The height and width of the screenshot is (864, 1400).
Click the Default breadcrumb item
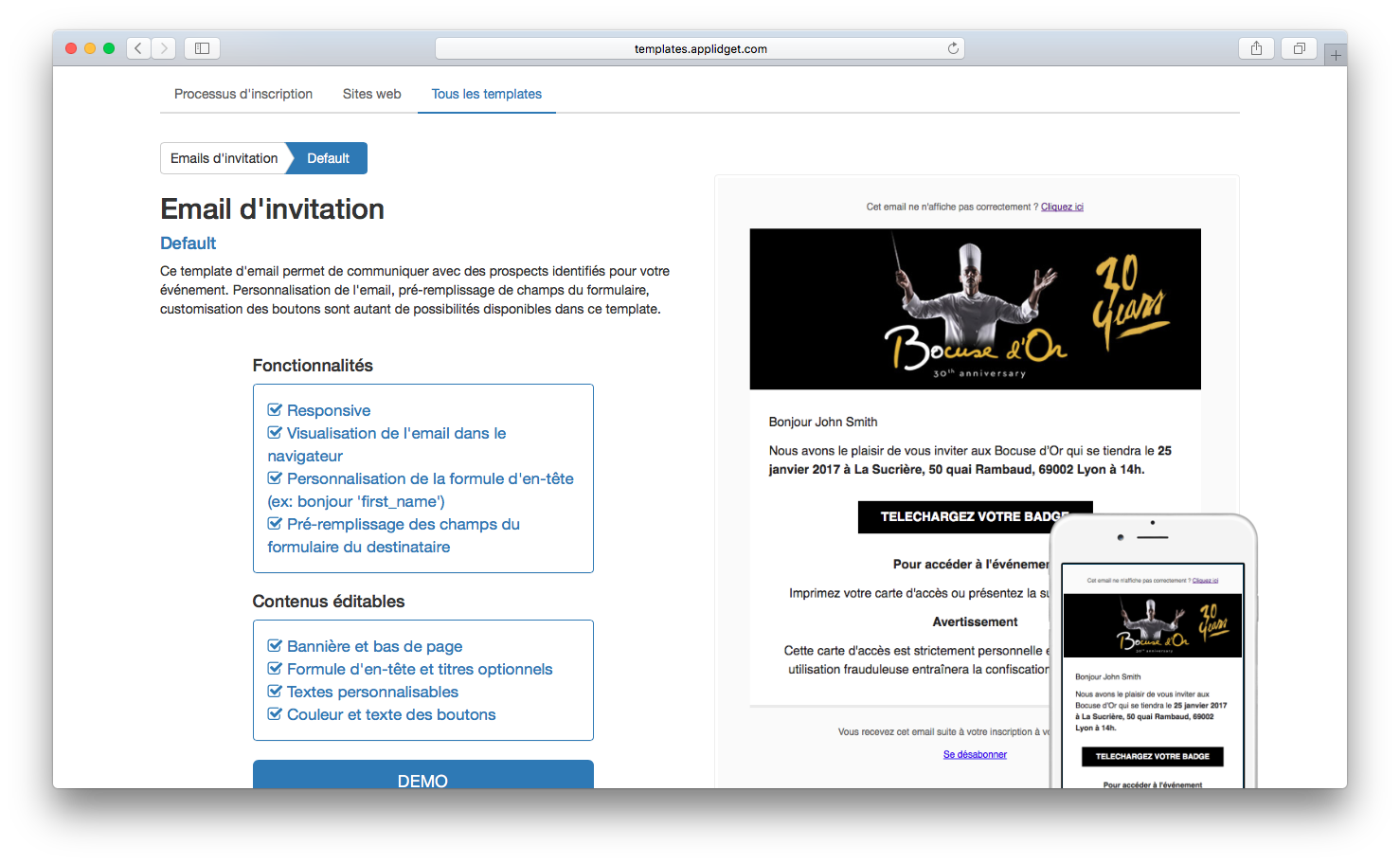pyautogui.click(x=328, y=158)
